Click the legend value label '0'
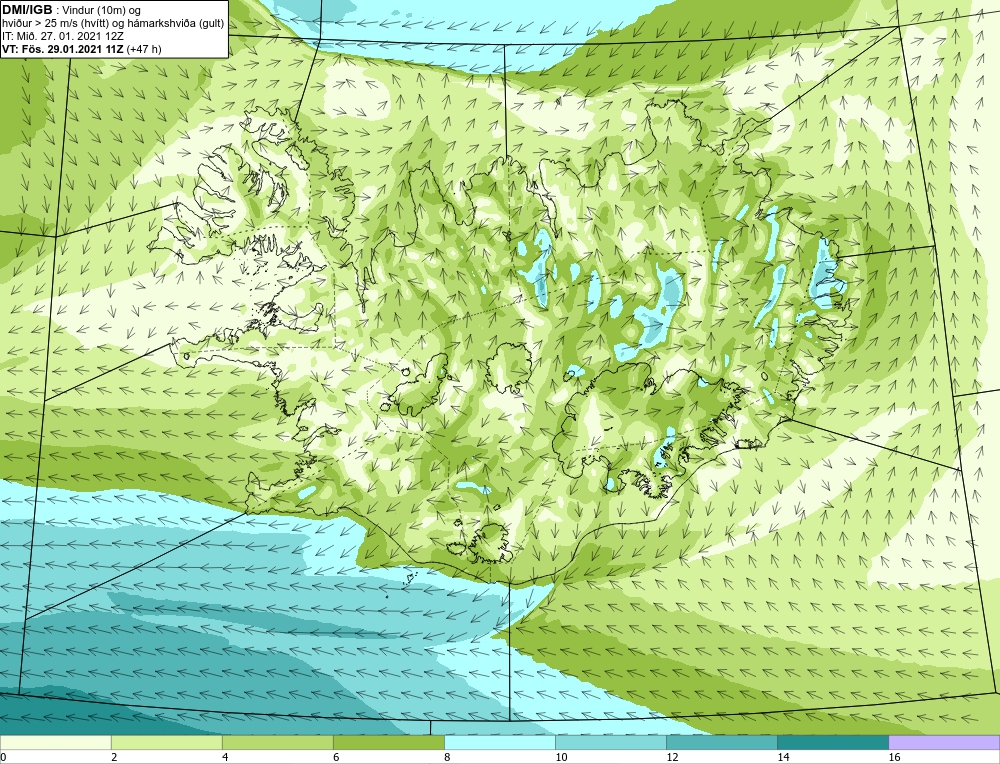1000x764 pixels. (3, 757)
